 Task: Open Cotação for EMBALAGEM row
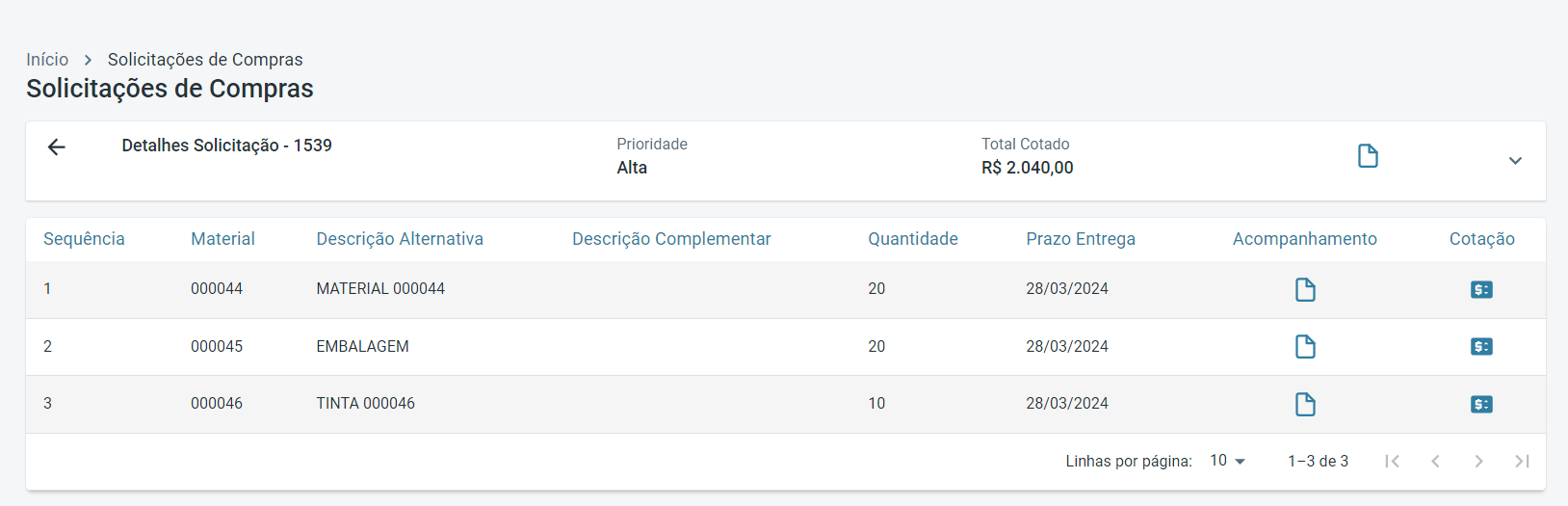[1481, 347]
